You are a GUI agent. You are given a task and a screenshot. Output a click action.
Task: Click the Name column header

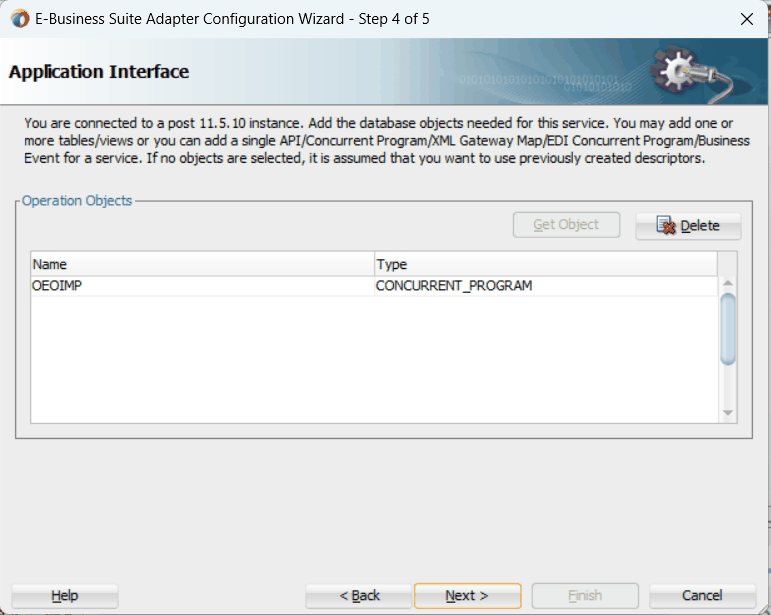click(202, 264)
